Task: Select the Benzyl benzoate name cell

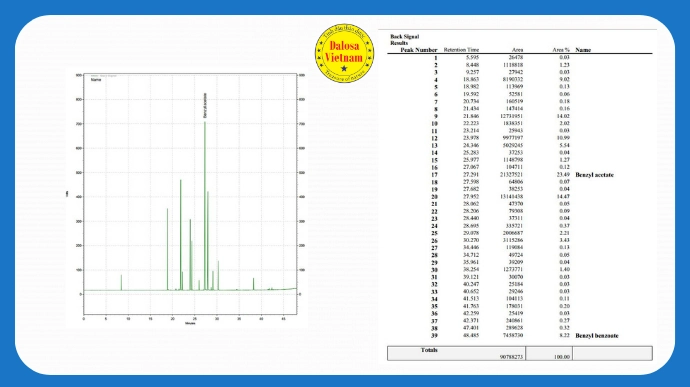Action: [597, 335]
